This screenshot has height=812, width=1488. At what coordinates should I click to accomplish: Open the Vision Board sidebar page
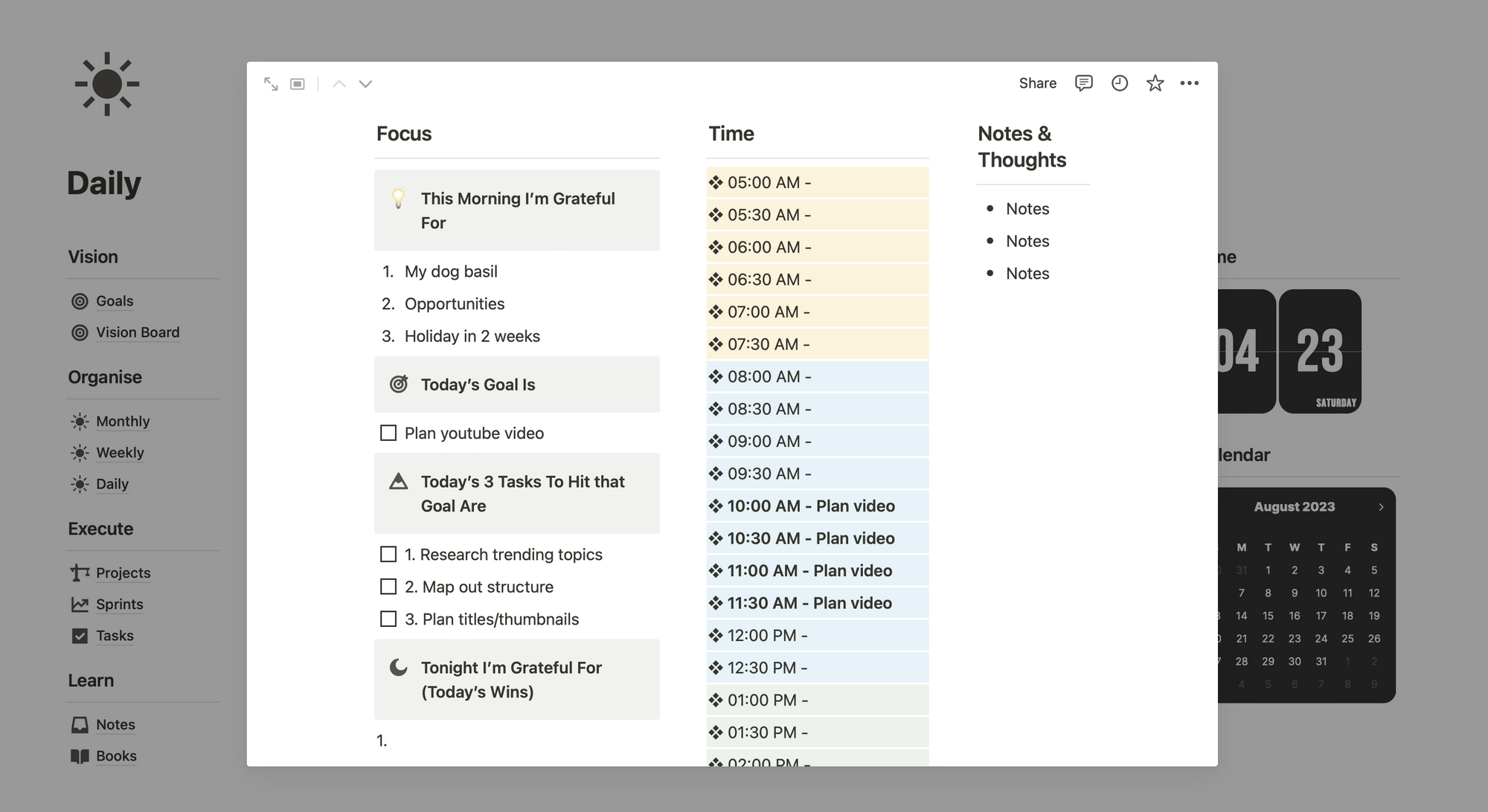click(x=137, y=332)
